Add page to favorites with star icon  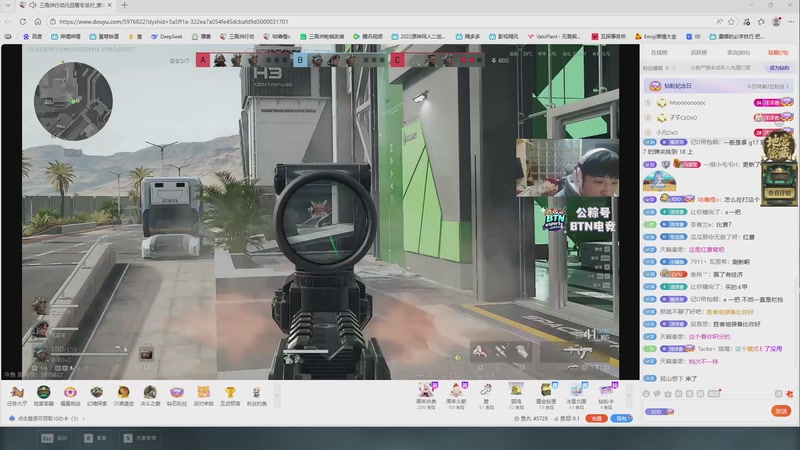(x=732, y=21)
